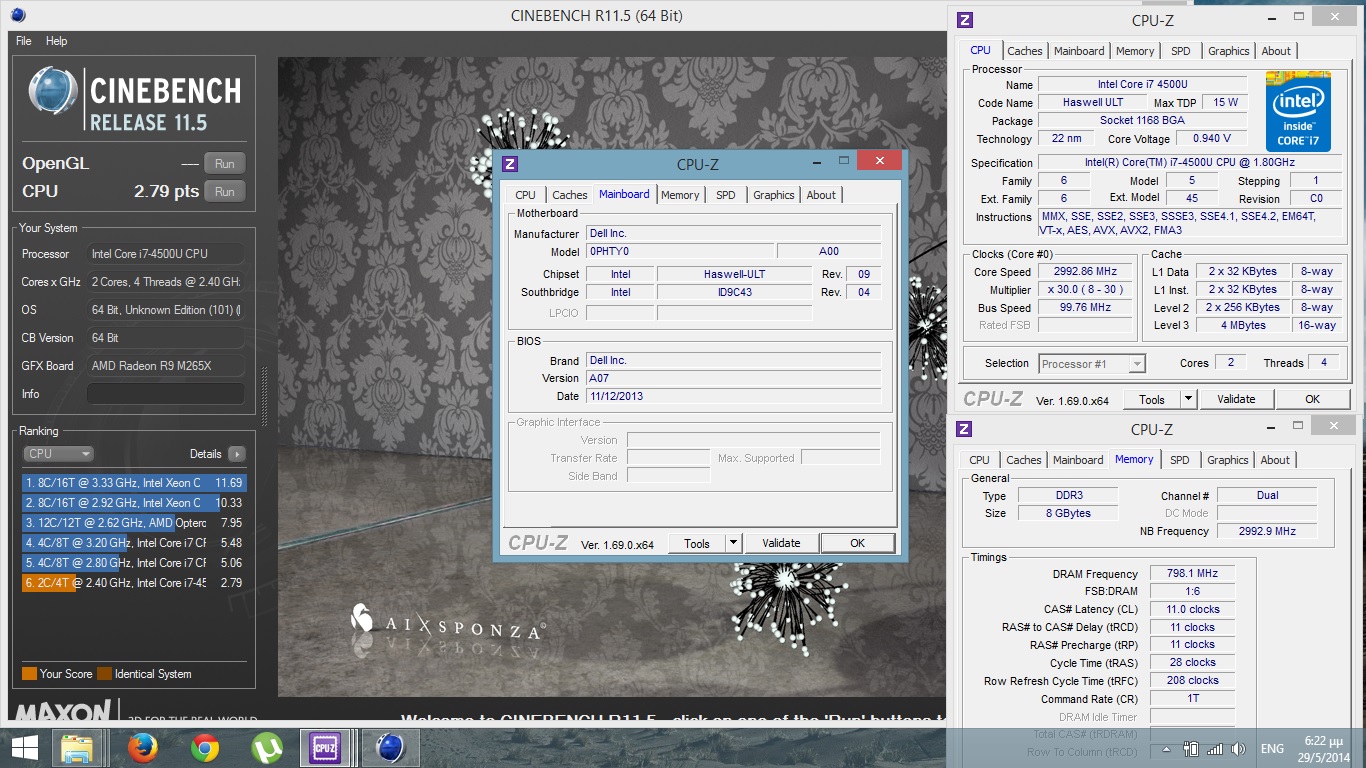Open uTorrent from the taskbar

point(266,747)
